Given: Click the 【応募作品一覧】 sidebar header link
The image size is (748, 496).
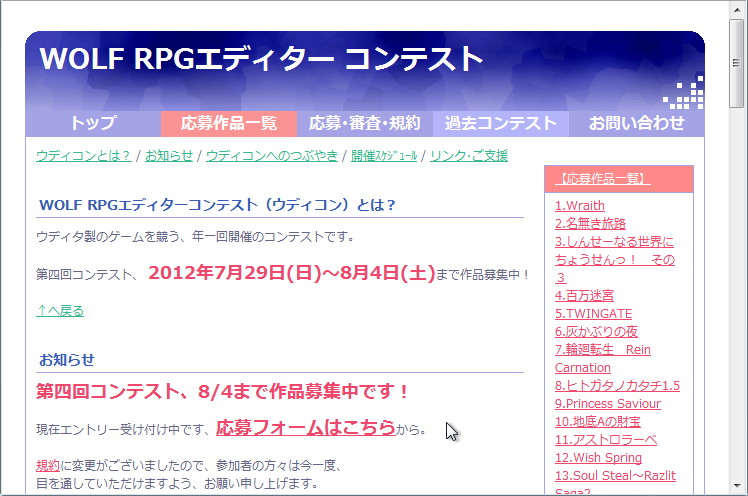Looking at the screenshot, I should [x=603, y=179].
